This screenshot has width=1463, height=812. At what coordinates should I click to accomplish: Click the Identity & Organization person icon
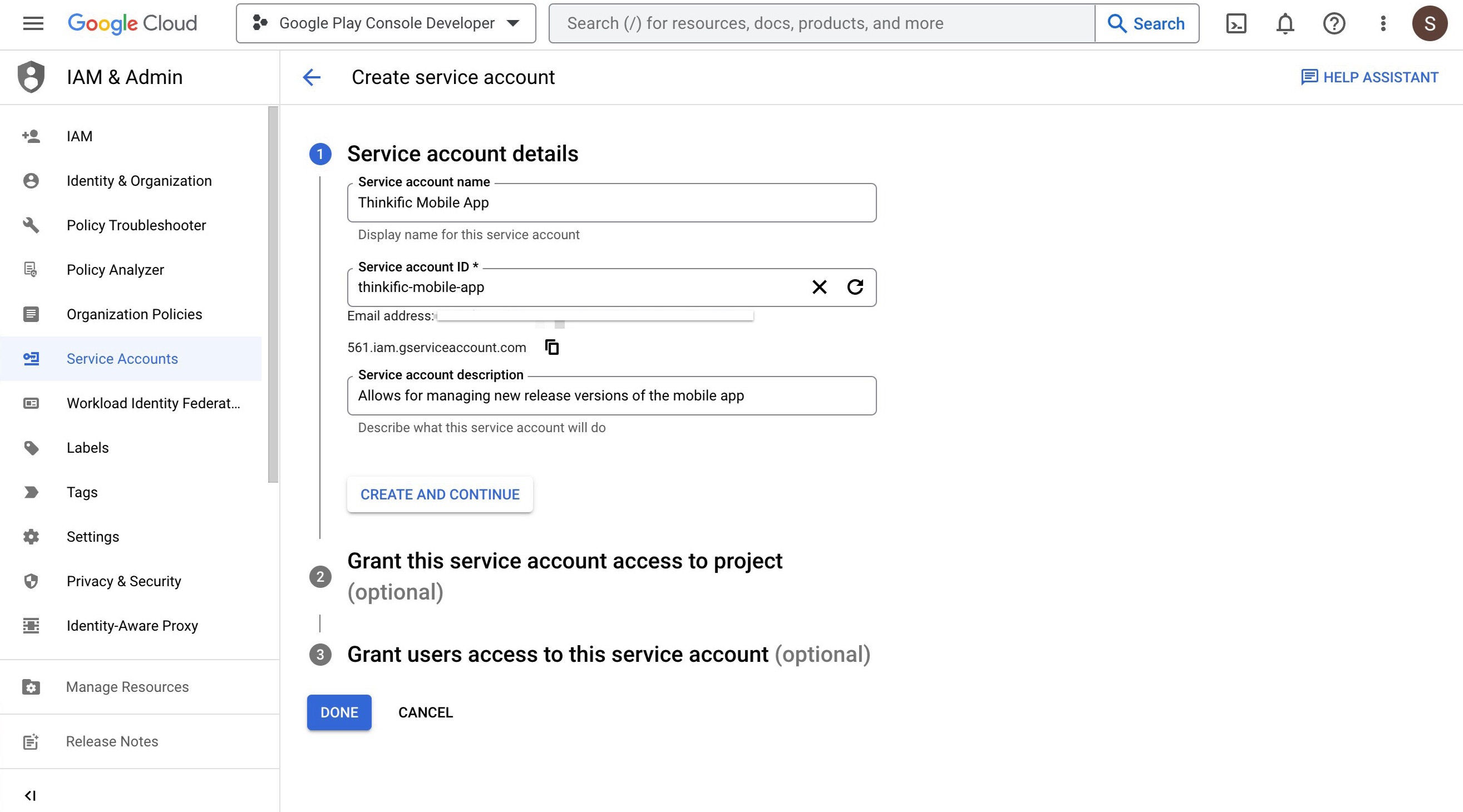[x=31, y=180]
